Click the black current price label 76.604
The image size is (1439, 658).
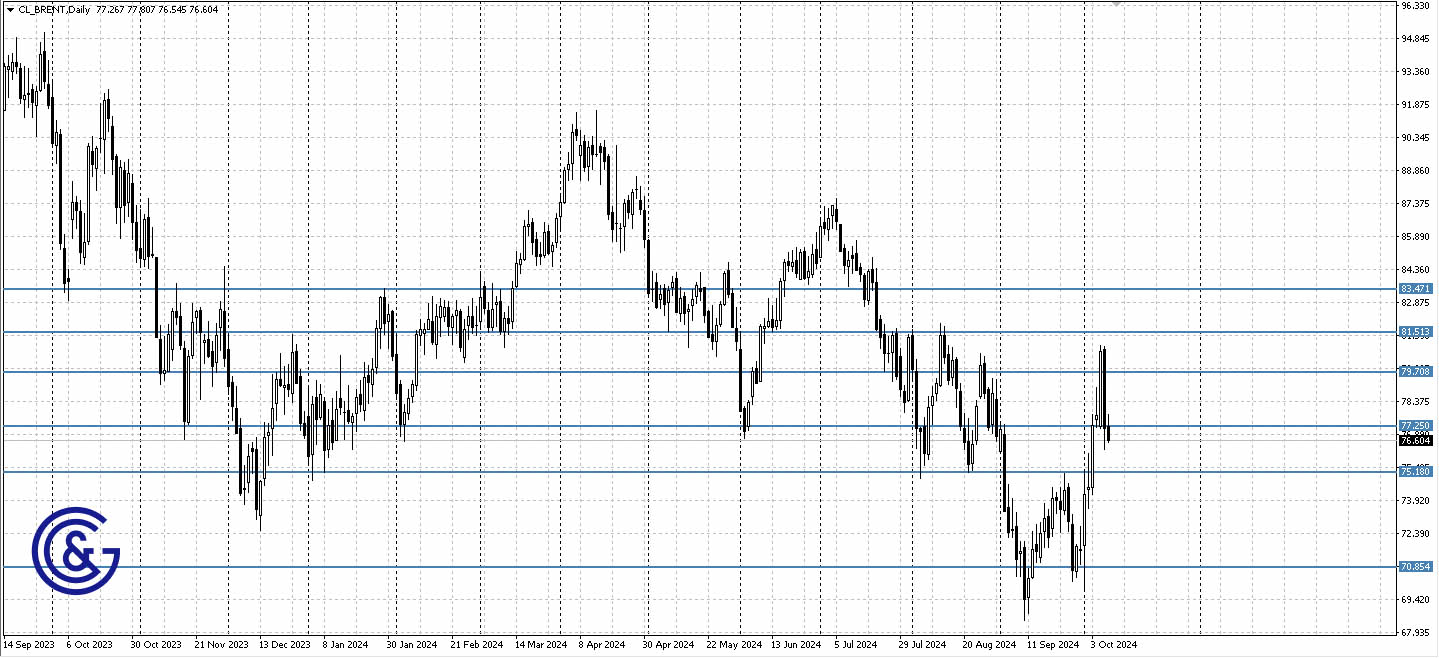pyautogui.click(x=1415, y=440)
